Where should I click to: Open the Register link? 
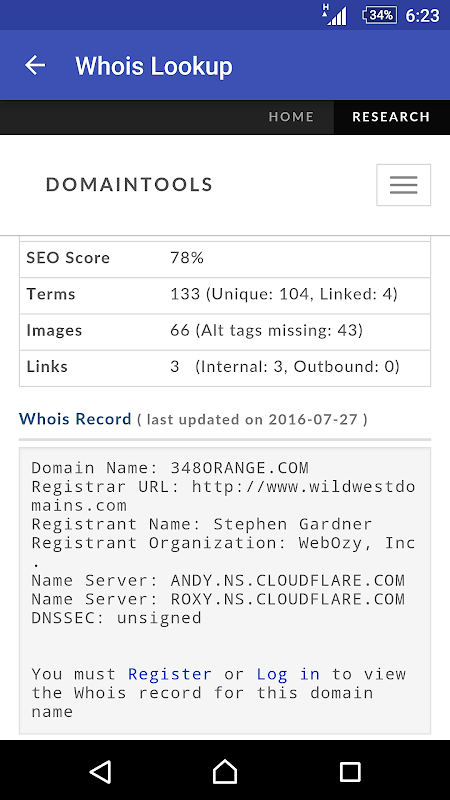pos(170,673)
